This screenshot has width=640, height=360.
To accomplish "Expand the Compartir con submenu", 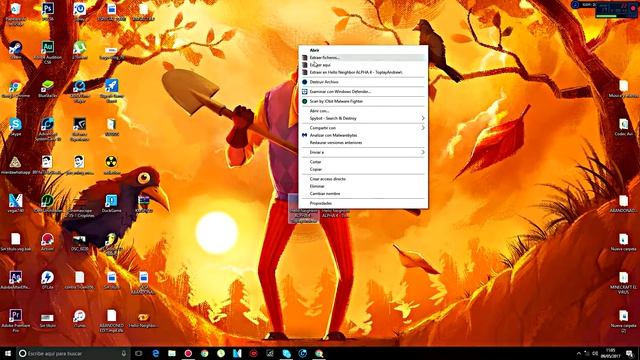I will pyautogui.click(x=363, y=128).
